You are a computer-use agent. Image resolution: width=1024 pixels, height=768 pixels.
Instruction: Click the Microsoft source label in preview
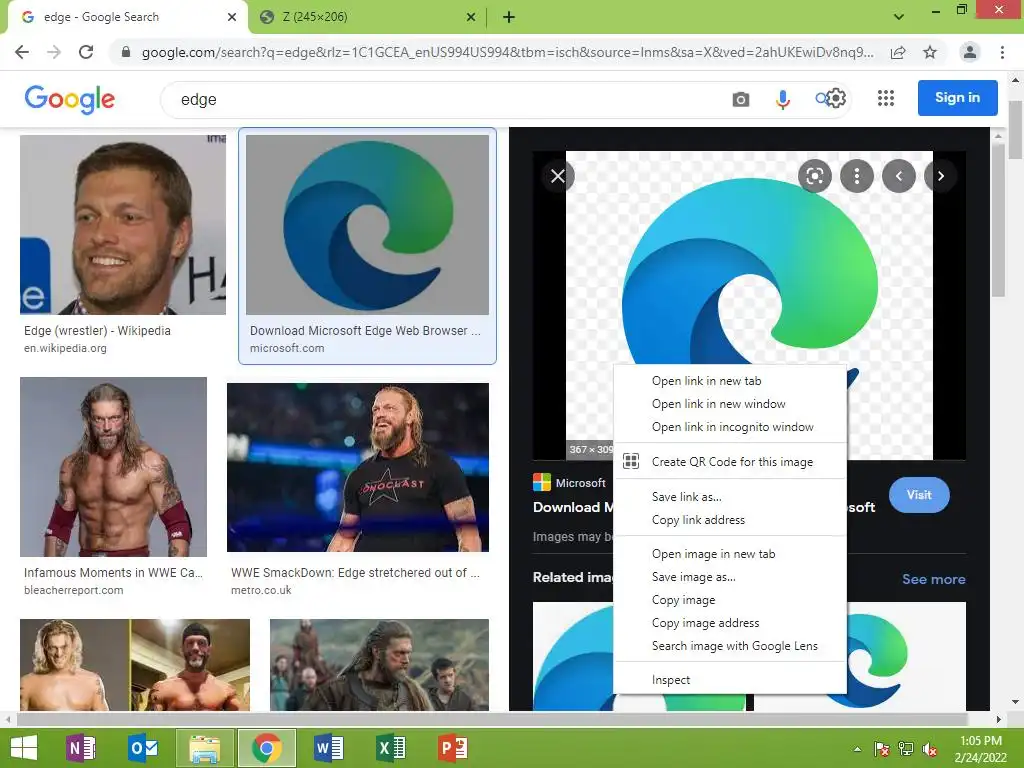pyautogui.click(x=580, y=483)
